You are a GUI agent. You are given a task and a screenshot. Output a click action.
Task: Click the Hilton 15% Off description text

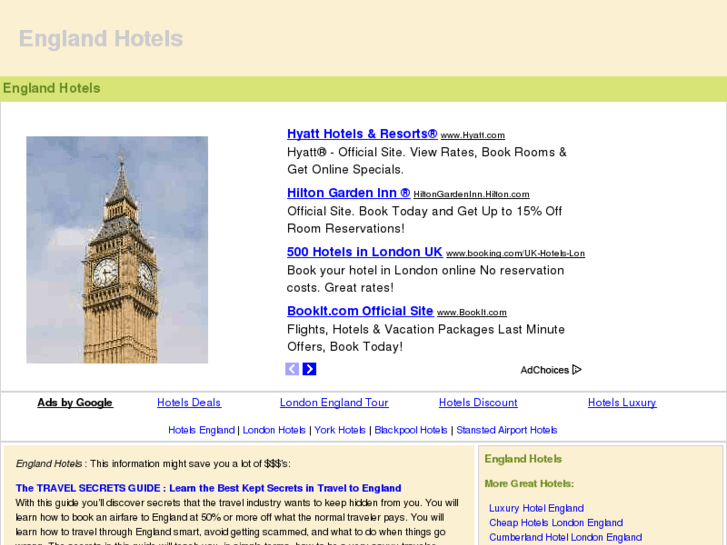tap(424, 220)
